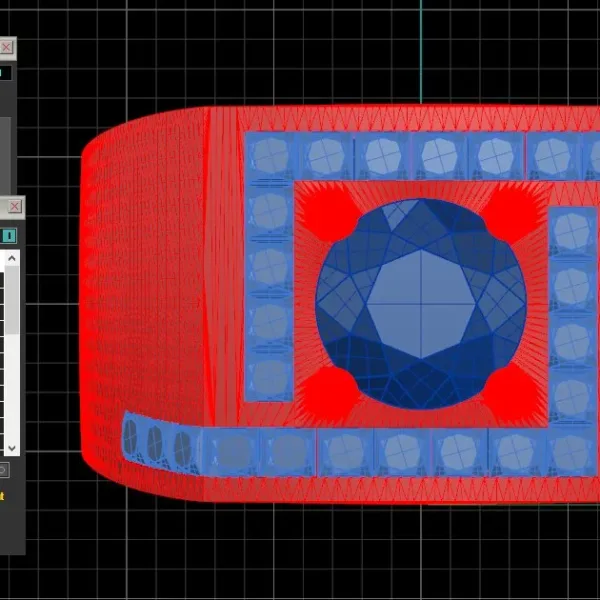This screenshot has height=600, width=600.
Task: Select the bottom-right red prong of center stone
Action: tap(514, 396)
